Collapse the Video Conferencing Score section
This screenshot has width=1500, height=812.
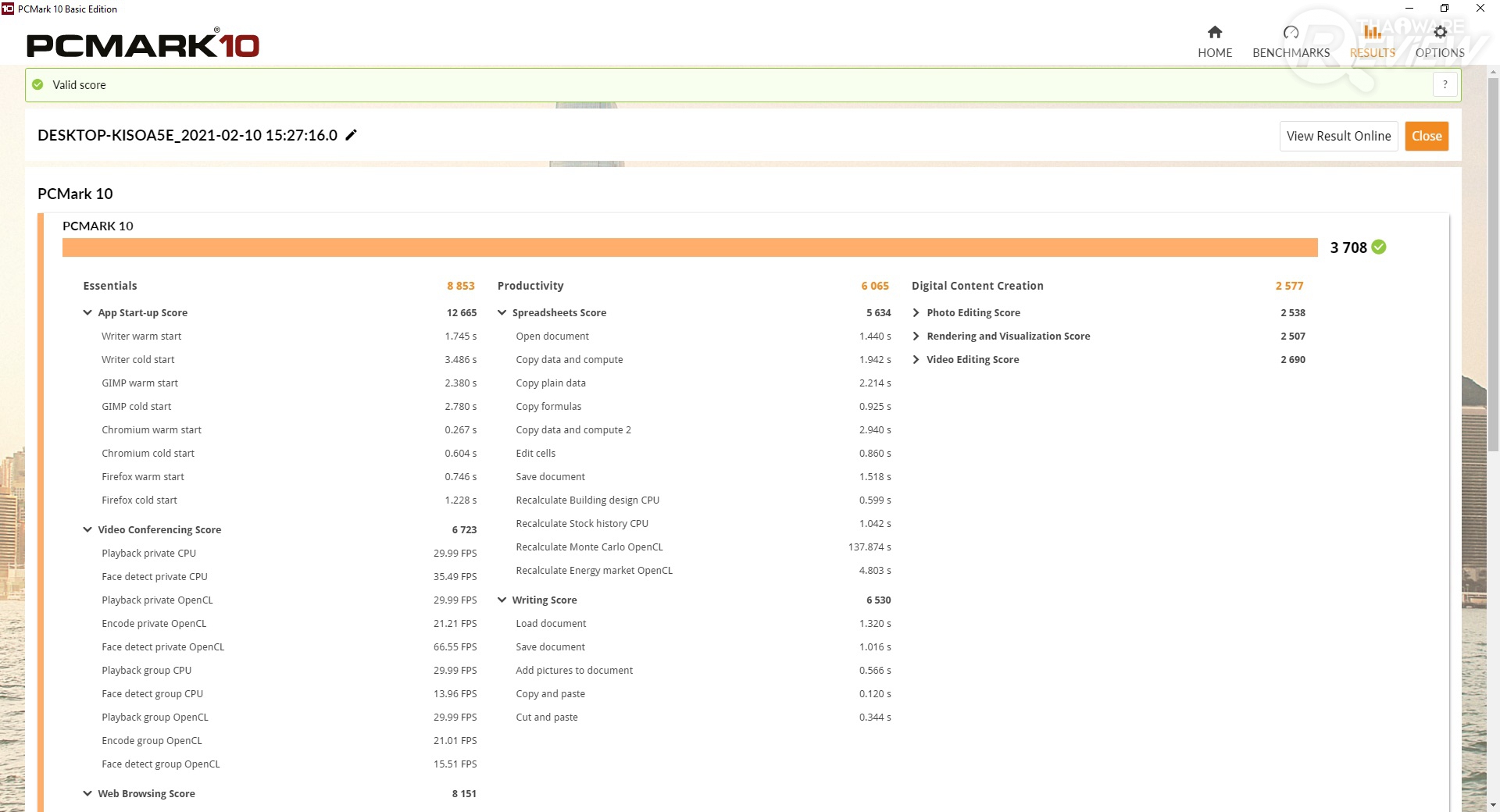(x=87, y=529)
